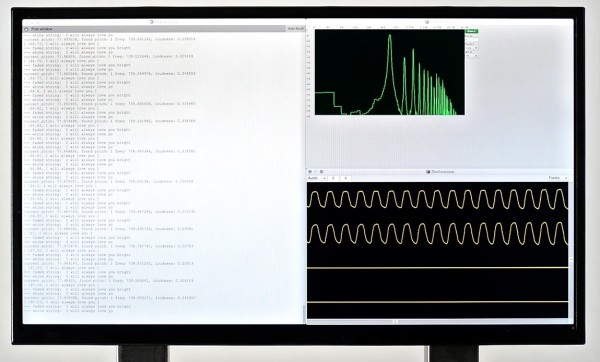Open the dbCut dropdown in frequency analyzer
Viewport: 600px width, 362px height.
472,56
